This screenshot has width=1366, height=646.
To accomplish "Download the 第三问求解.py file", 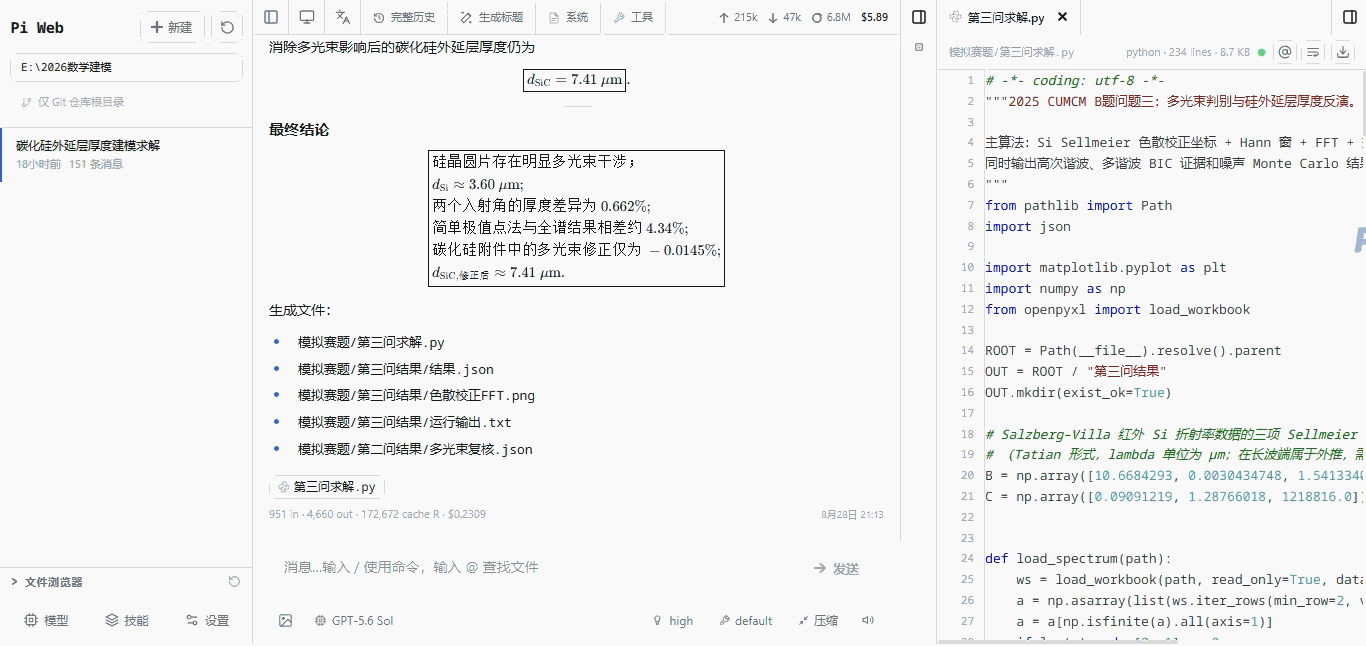I will [1343, 52].
